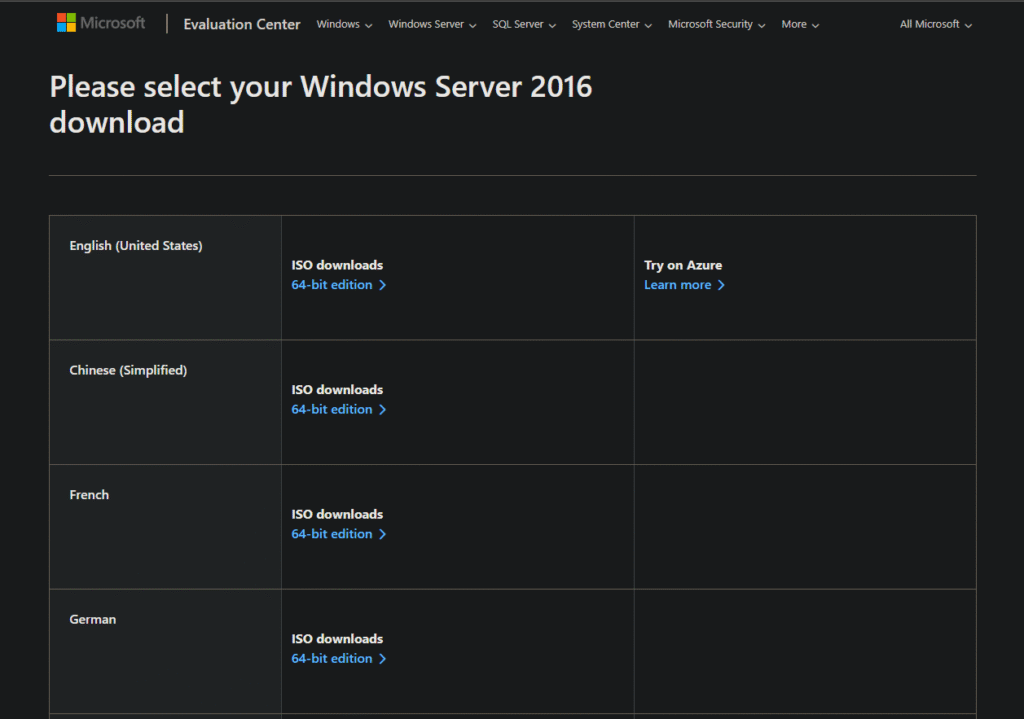Screen dimensions: 1024x719
Task: Click the Try on Azure heading
Action: tap(683, 265)
